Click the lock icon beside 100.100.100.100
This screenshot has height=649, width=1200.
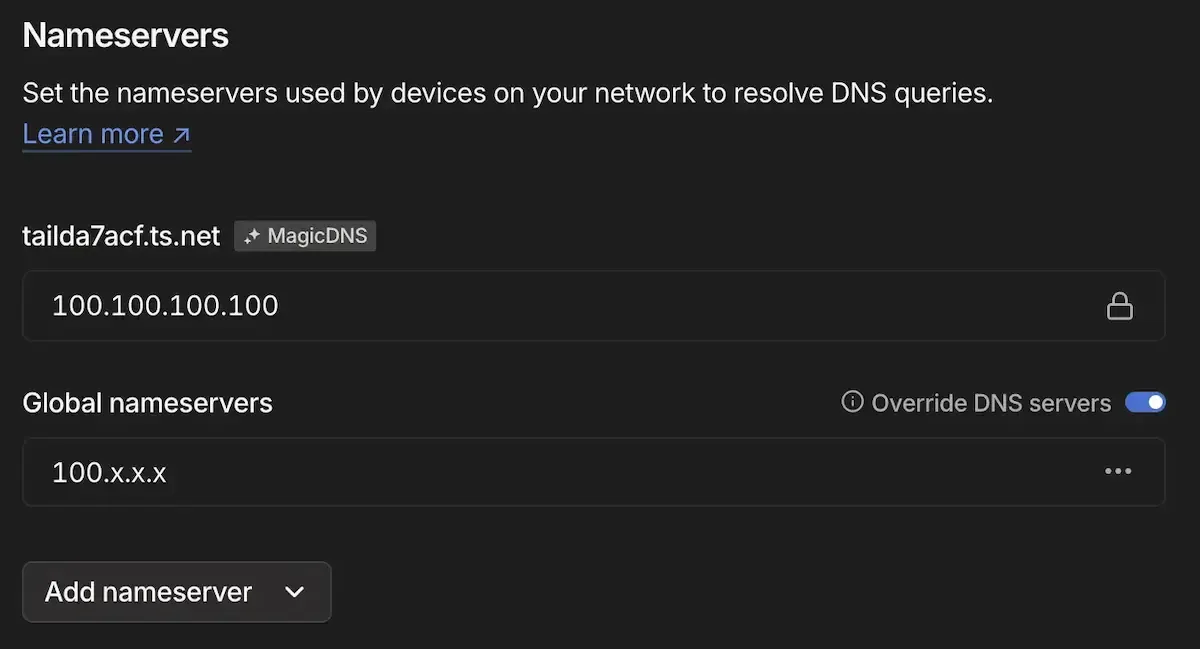(x=1119, y=306)
